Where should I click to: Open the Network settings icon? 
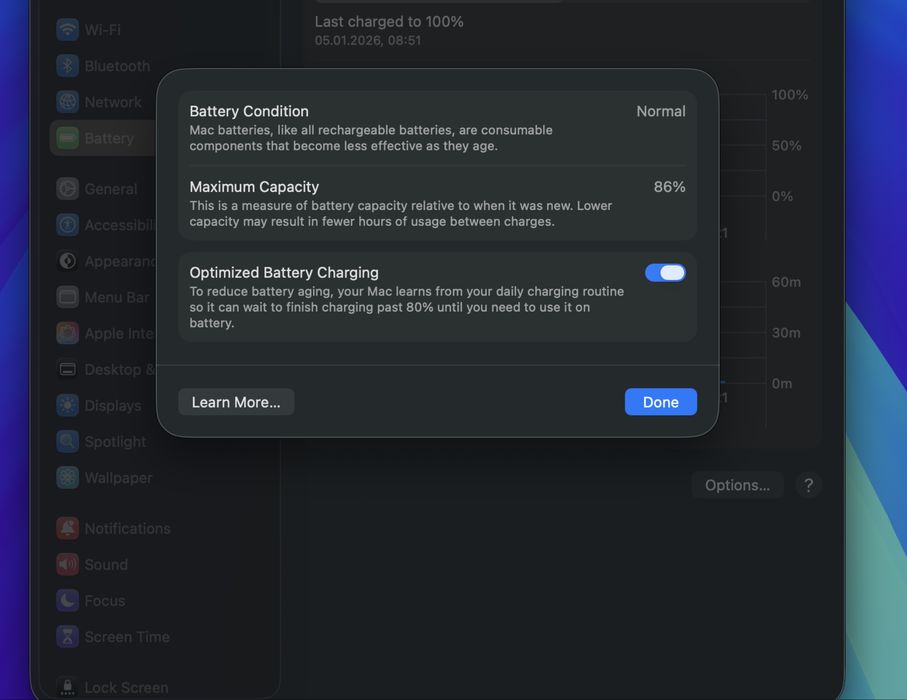pyautogui.click(x=67, y=102)
